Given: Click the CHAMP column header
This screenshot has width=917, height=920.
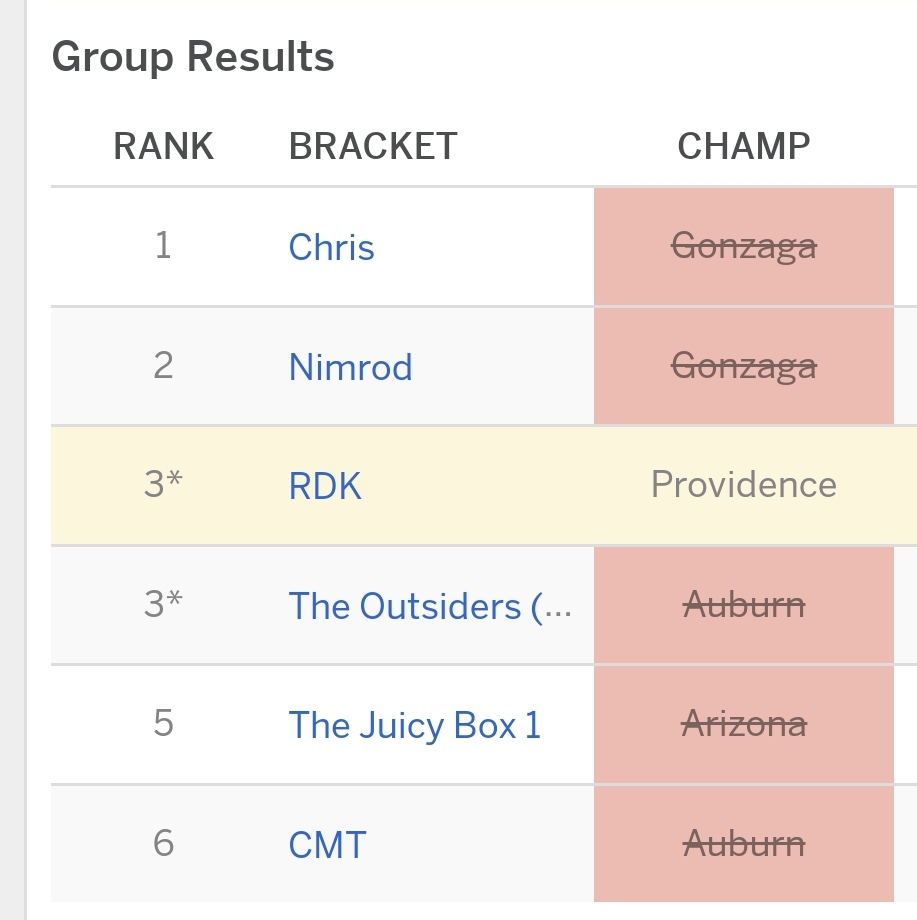Looking at the screenshot, I should [x=743, y=147].
